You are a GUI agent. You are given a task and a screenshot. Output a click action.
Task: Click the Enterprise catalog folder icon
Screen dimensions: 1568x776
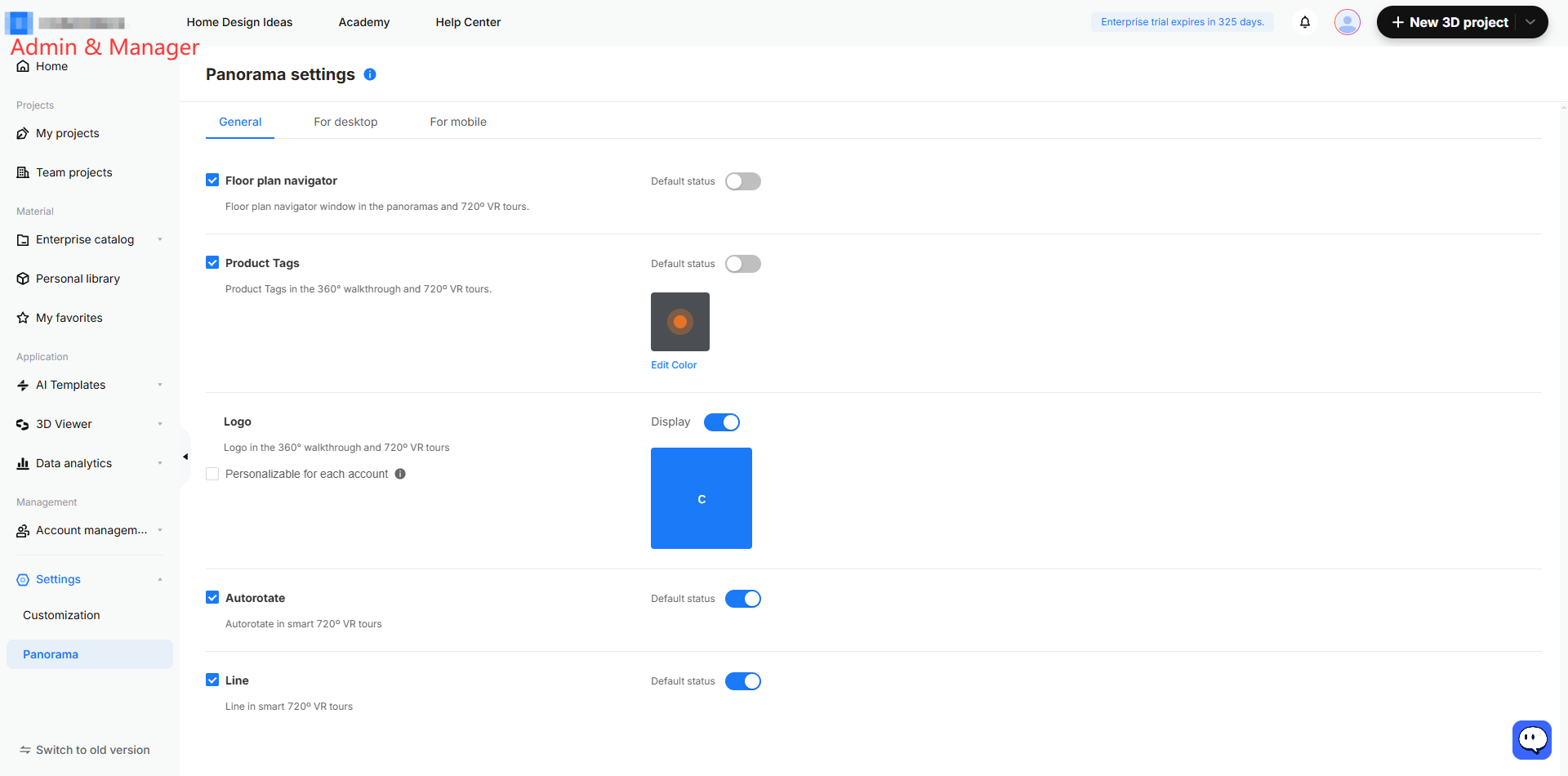[23, 240]
